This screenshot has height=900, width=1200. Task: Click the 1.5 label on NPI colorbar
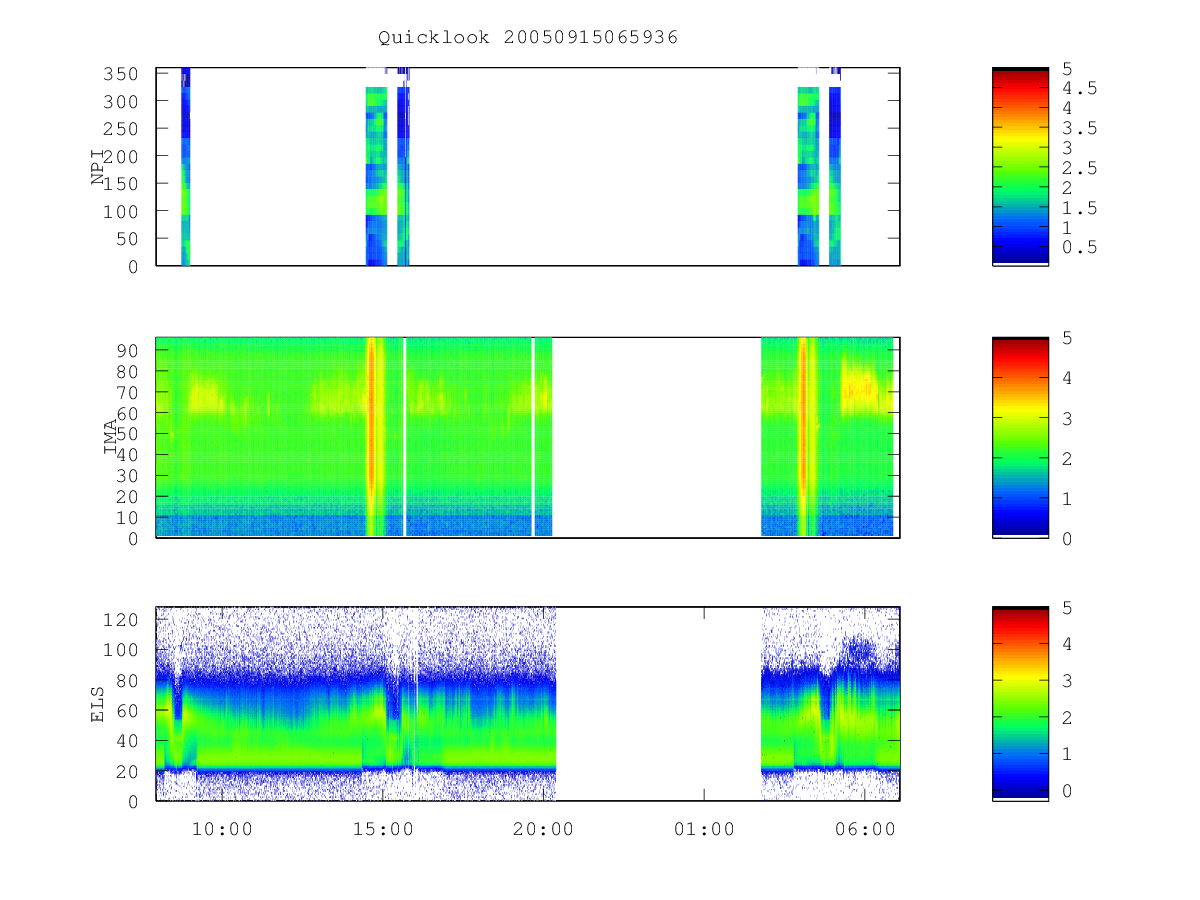pos(1079,208)
